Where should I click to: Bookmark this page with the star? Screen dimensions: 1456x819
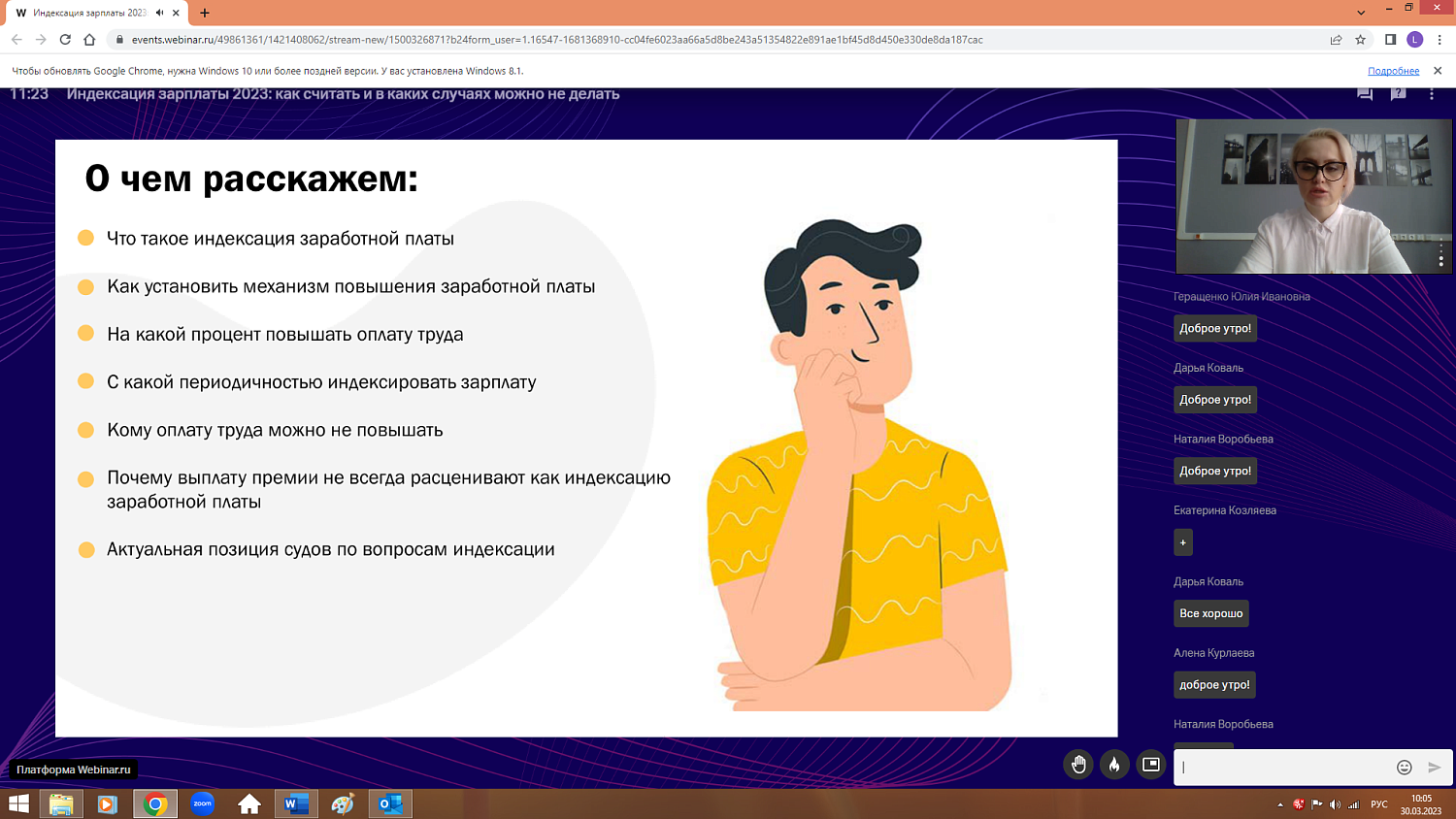pyautogui.click(x=1361, y=40)
